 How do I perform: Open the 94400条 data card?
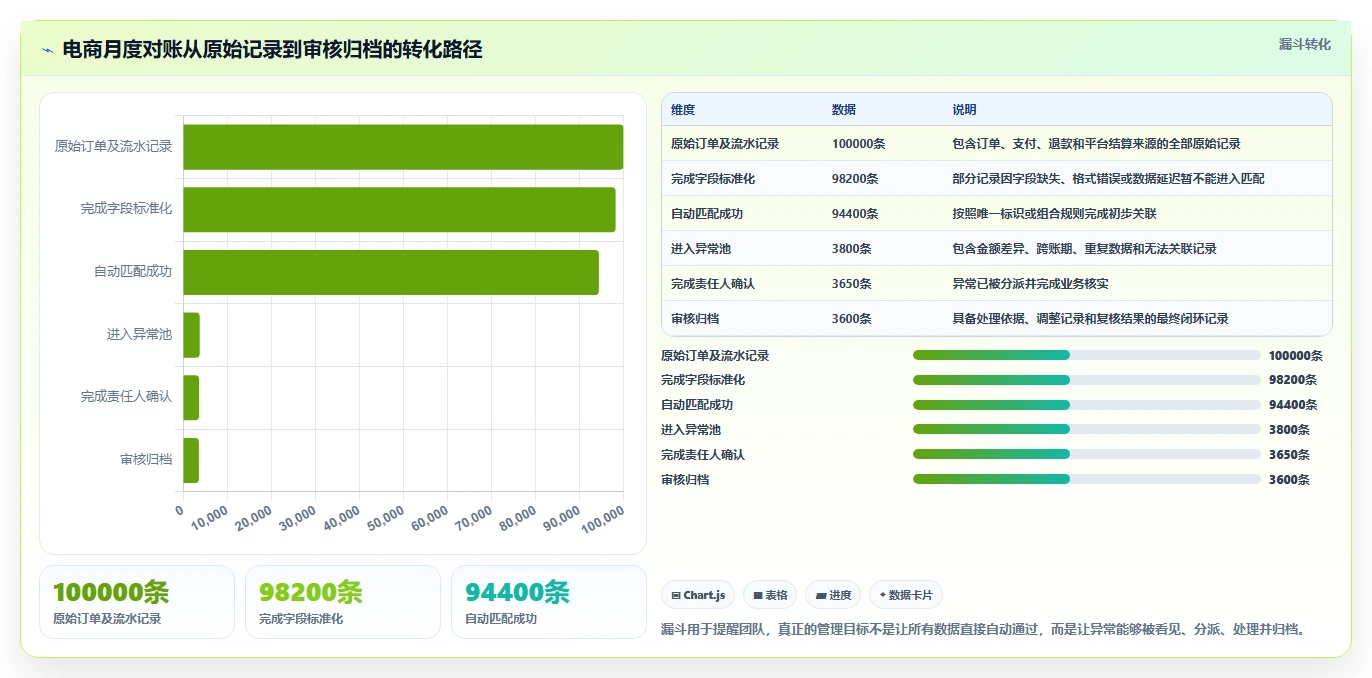(549, 602)
